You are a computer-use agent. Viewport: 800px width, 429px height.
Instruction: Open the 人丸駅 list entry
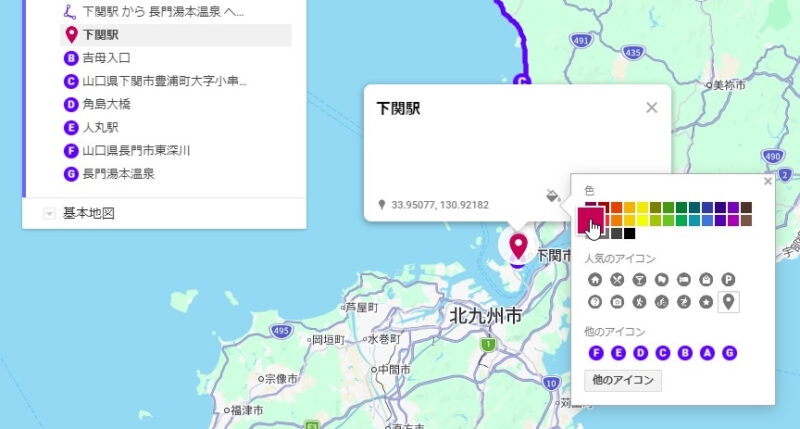(100, 127)
